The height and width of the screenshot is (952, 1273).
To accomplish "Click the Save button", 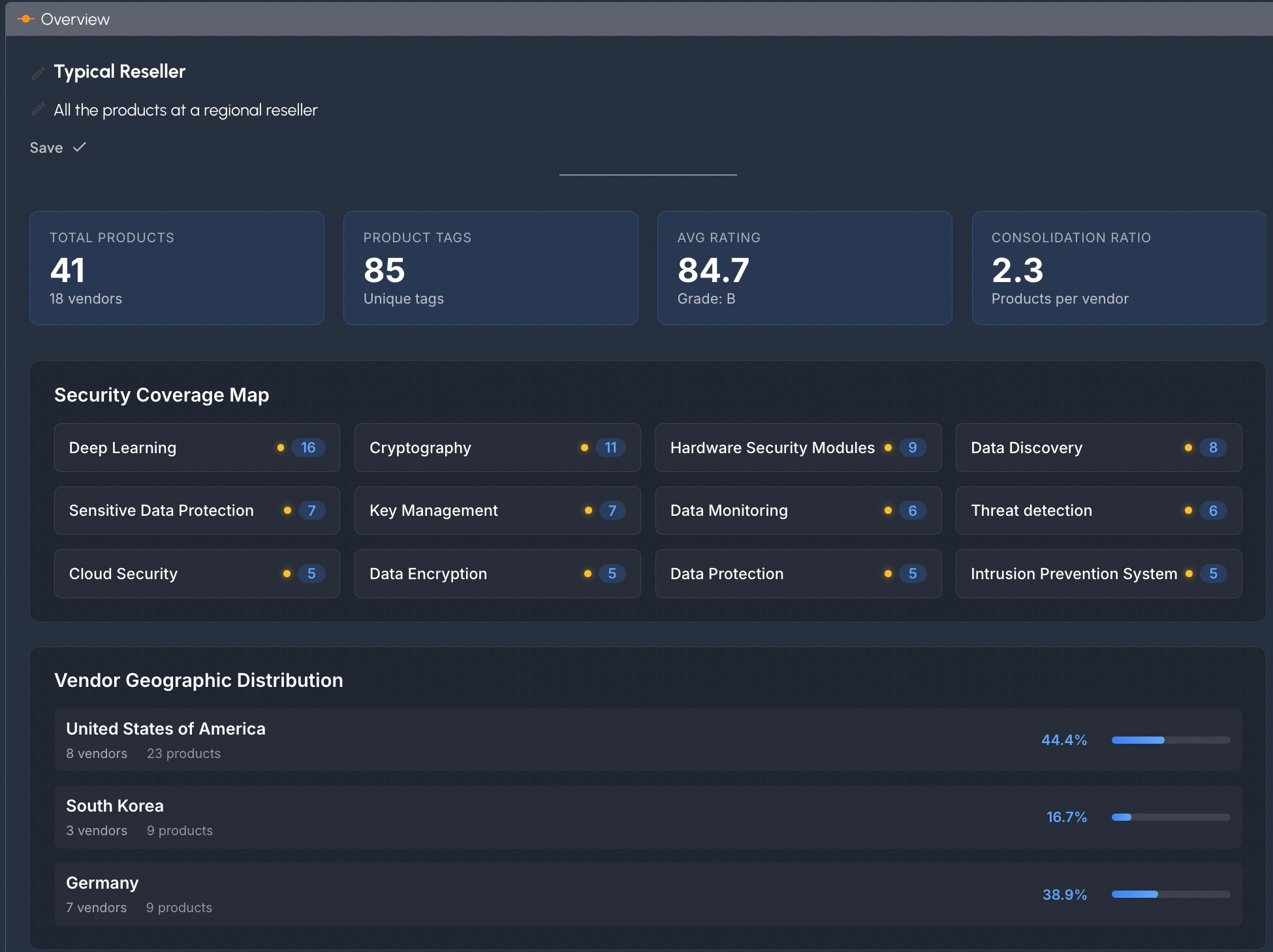I will pos(46,148).
